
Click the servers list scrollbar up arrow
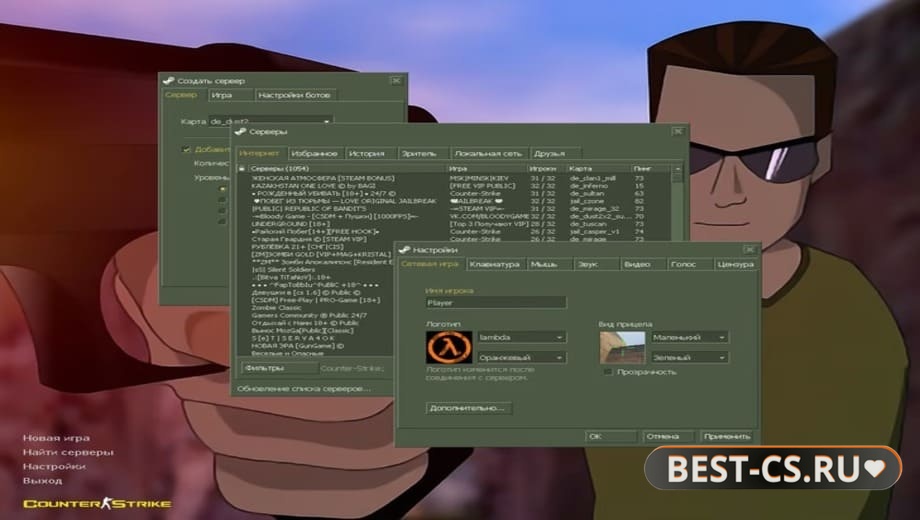point(678,169)
